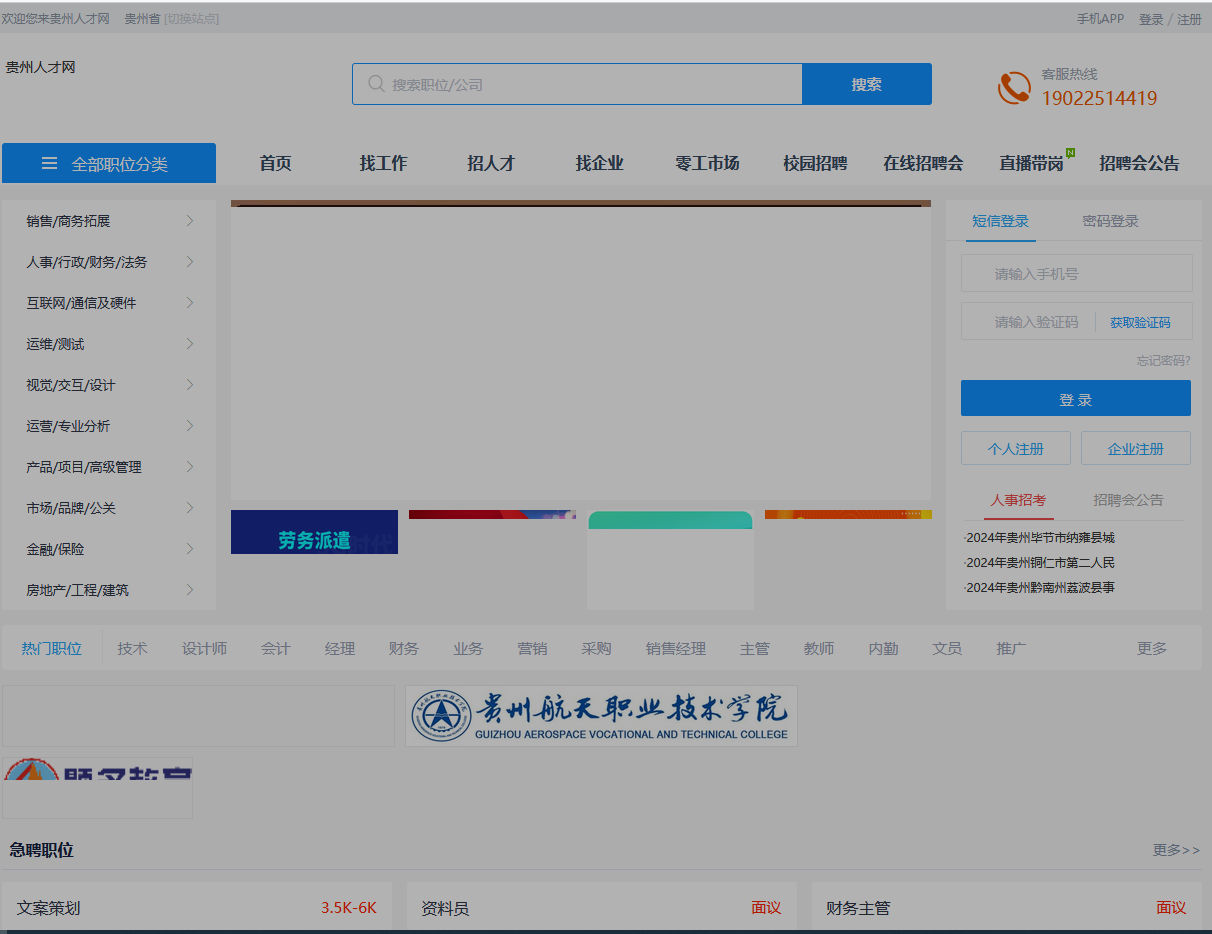Click the blue 登 录 button
The height and width of the screenshot is (934, 1212).
point(1076,398)
